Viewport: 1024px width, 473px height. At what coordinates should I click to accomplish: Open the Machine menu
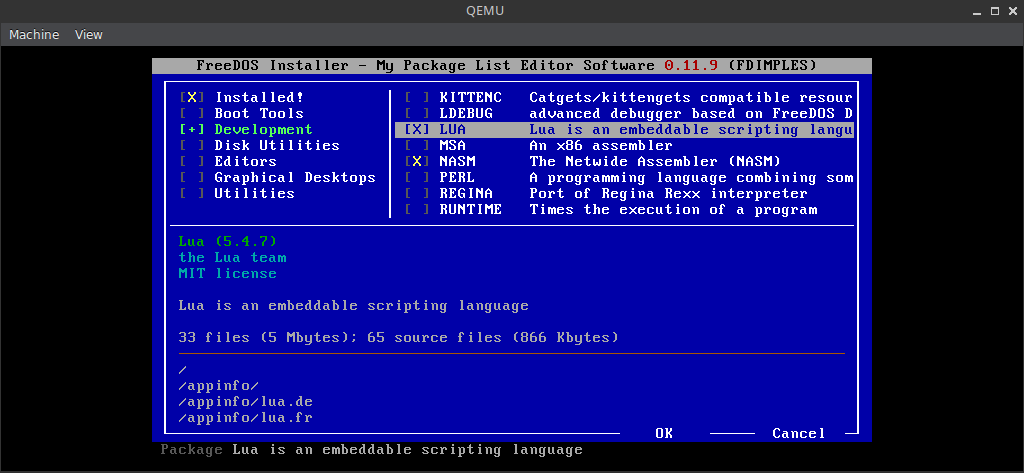click(34, 35)
